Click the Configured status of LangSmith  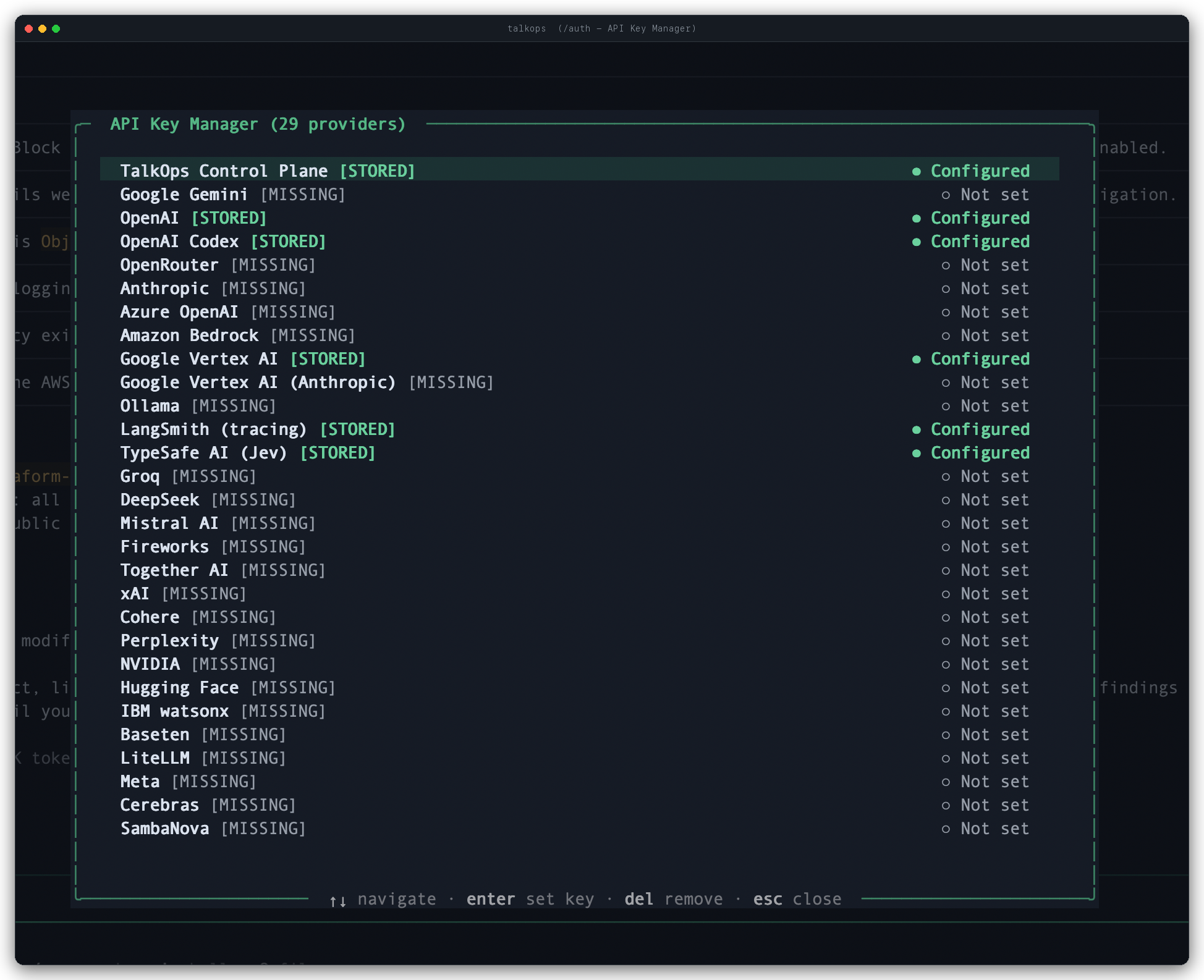coord(971,429)
